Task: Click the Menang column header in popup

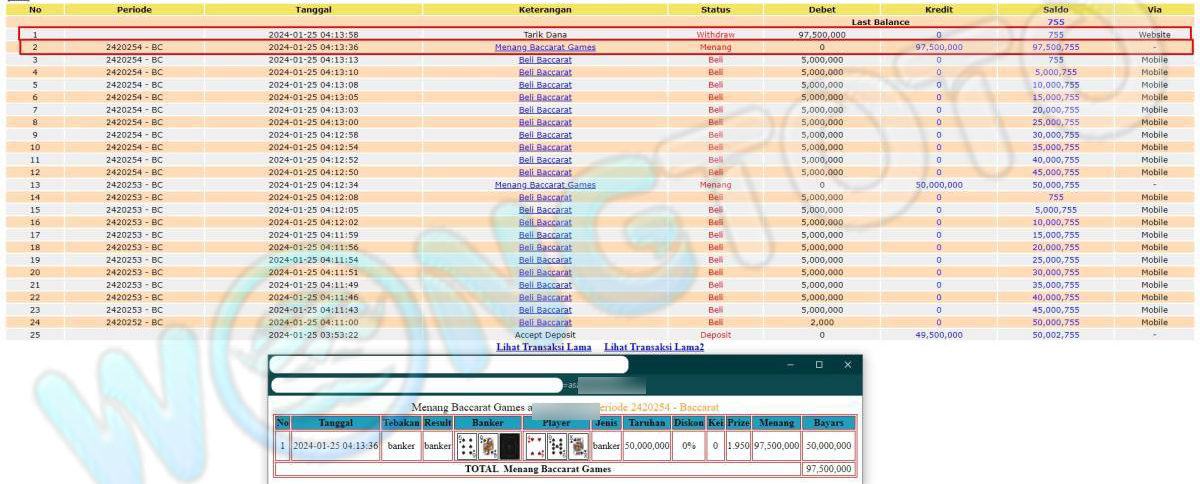Action: click(776, 423)
